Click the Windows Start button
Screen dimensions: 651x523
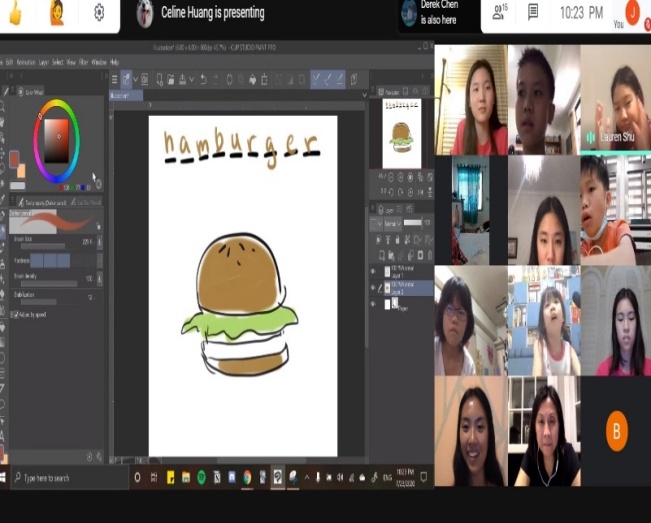click(x=5, y=478)
